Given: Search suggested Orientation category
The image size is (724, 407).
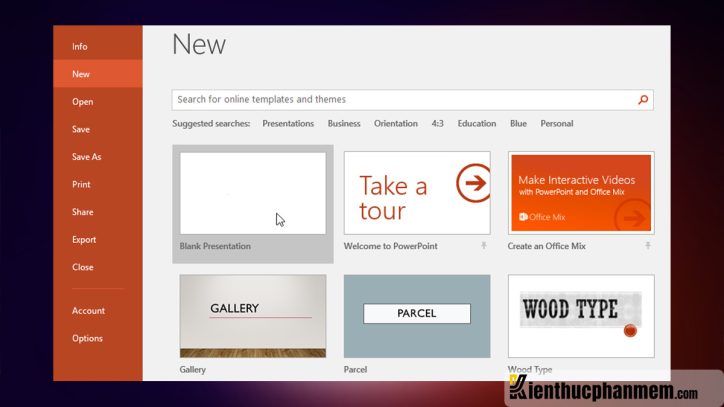Looking at the screenshot, I should point(396,123).
